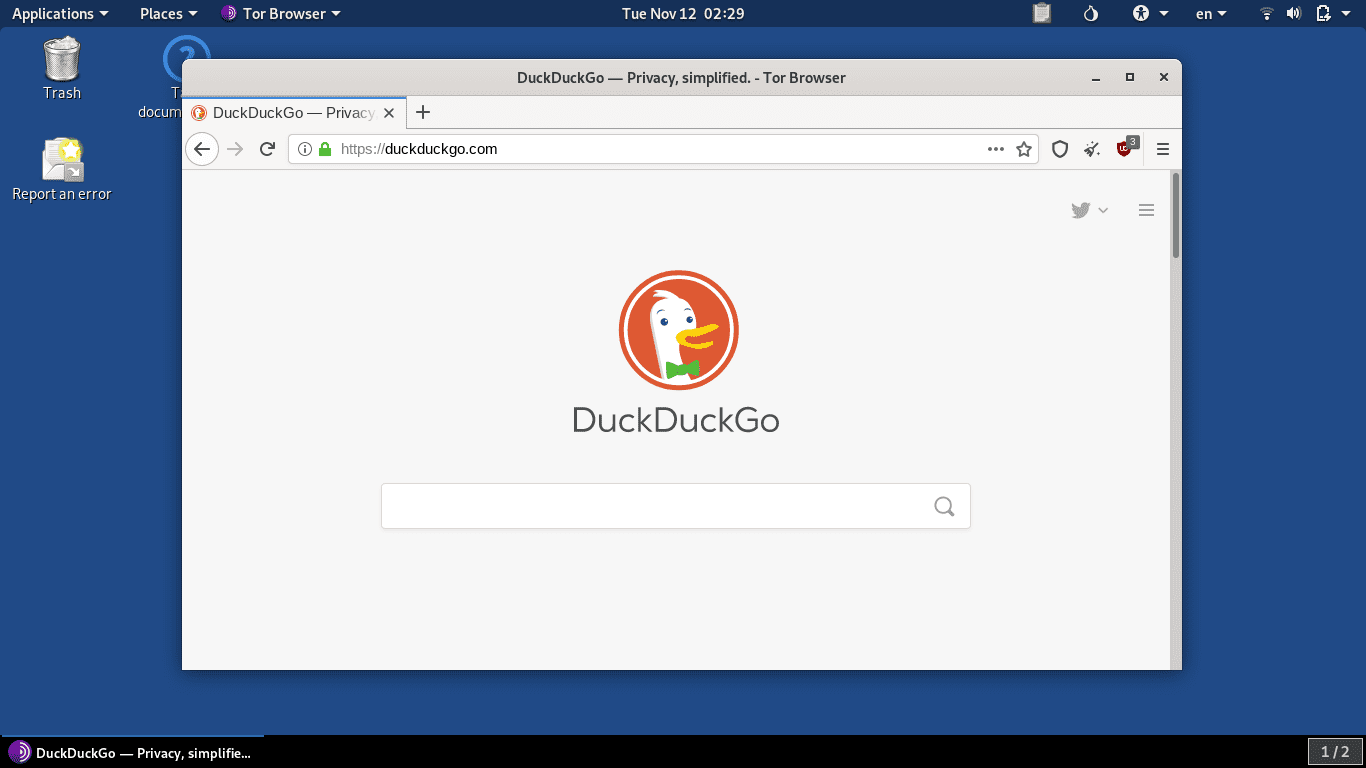Click the clipboard icon in the top bar
The width and height of the screenshot is (1366, 768).
pyautogui.click(x=1042, y=13)
